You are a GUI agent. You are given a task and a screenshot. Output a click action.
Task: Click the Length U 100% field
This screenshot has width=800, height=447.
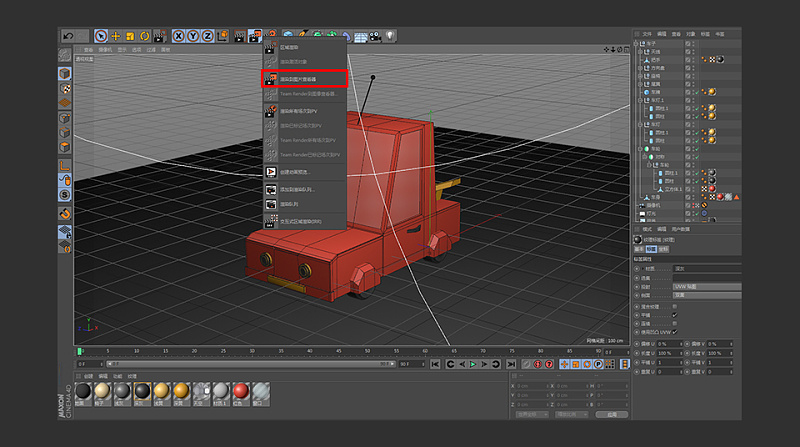(669, 353)
